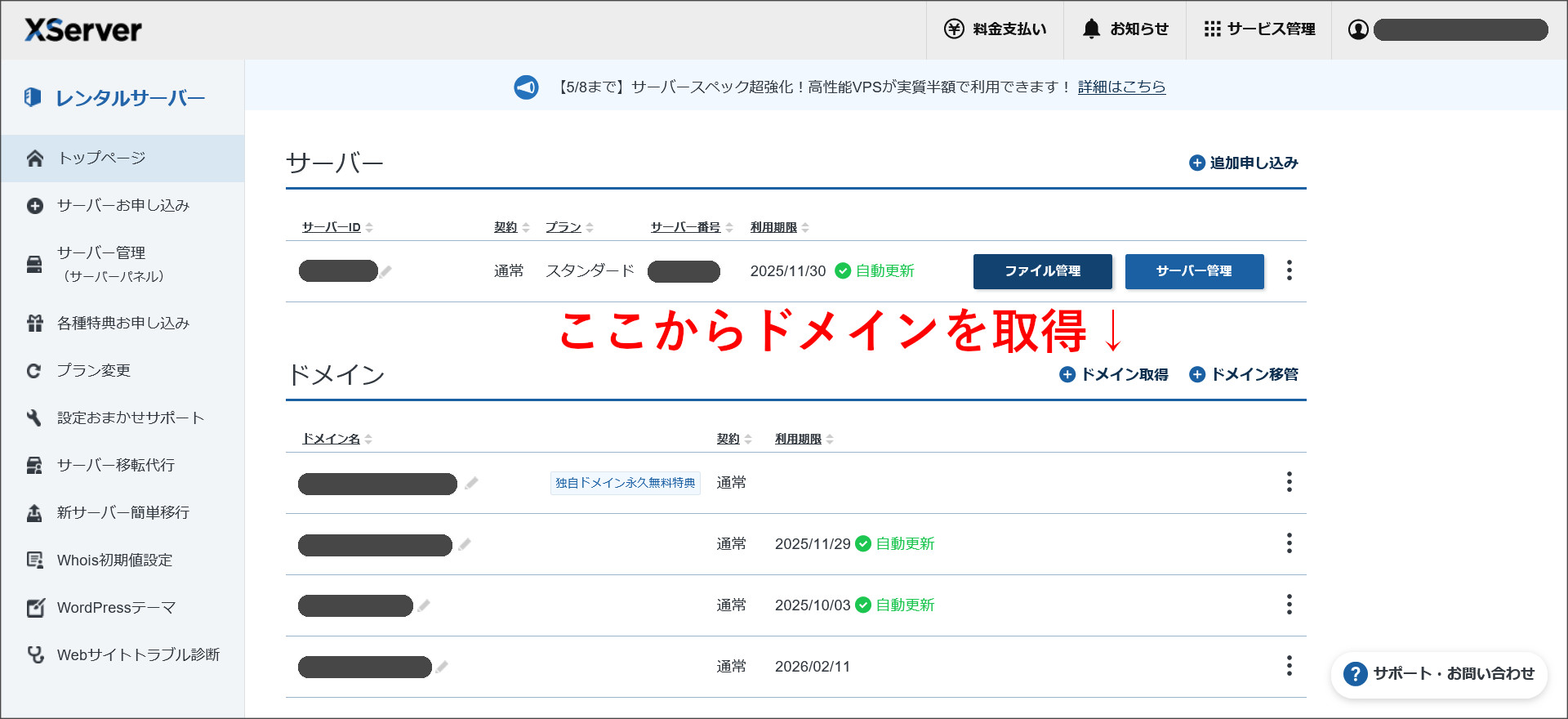Open お知らせ notifications

point(1125,29)
